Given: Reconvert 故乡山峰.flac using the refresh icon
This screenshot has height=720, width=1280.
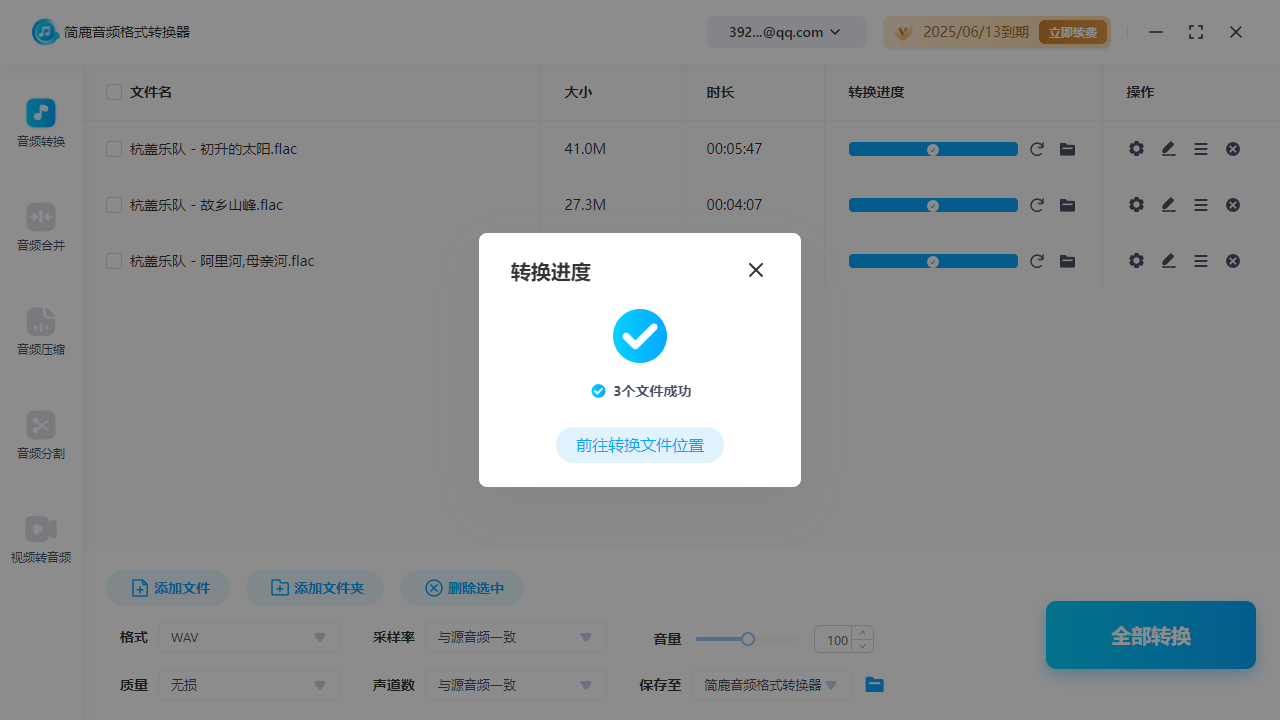Looking at the screenshot, I should (1037, 204).
